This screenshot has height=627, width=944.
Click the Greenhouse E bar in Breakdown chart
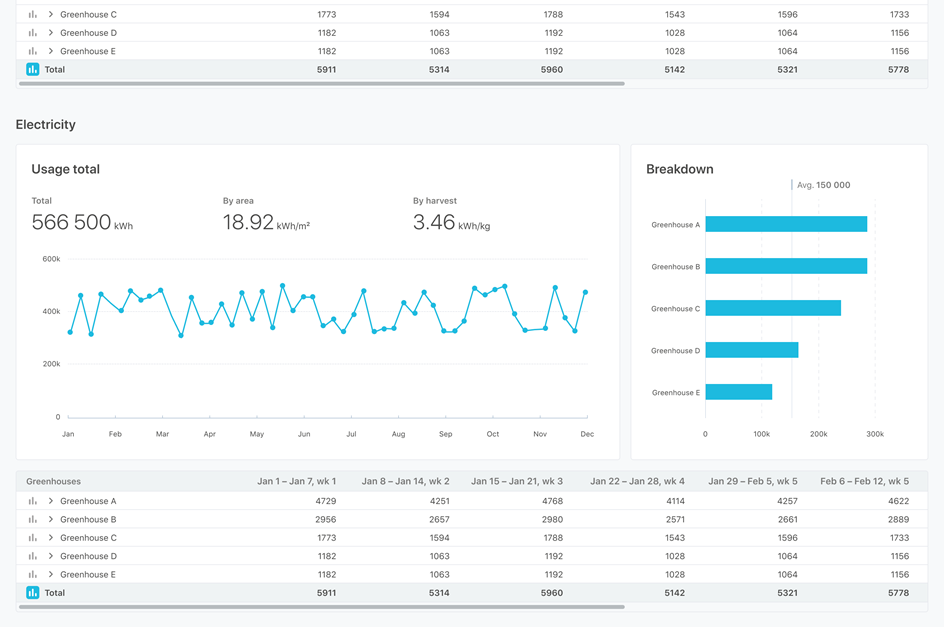tap(738, 393)
